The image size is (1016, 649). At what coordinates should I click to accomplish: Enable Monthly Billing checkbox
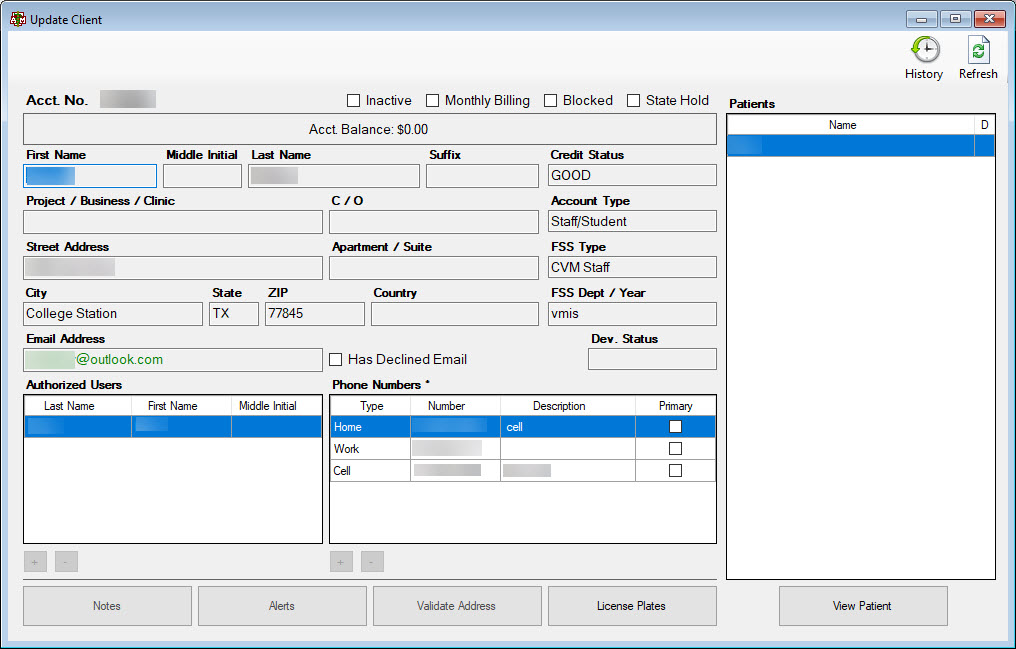[x=432, y=100]
